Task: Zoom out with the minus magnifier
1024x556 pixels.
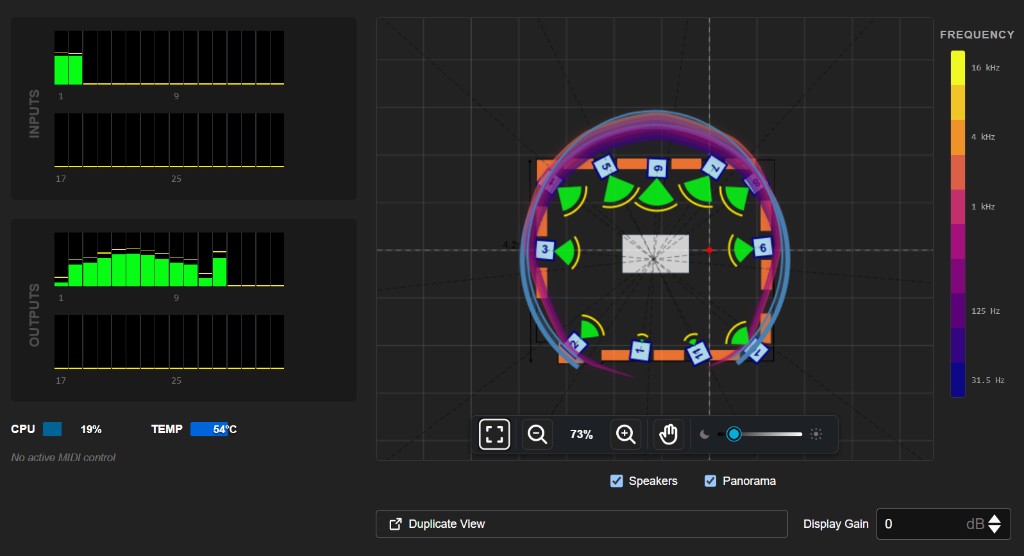Action: pyautogui.click(x=537, y=434)
